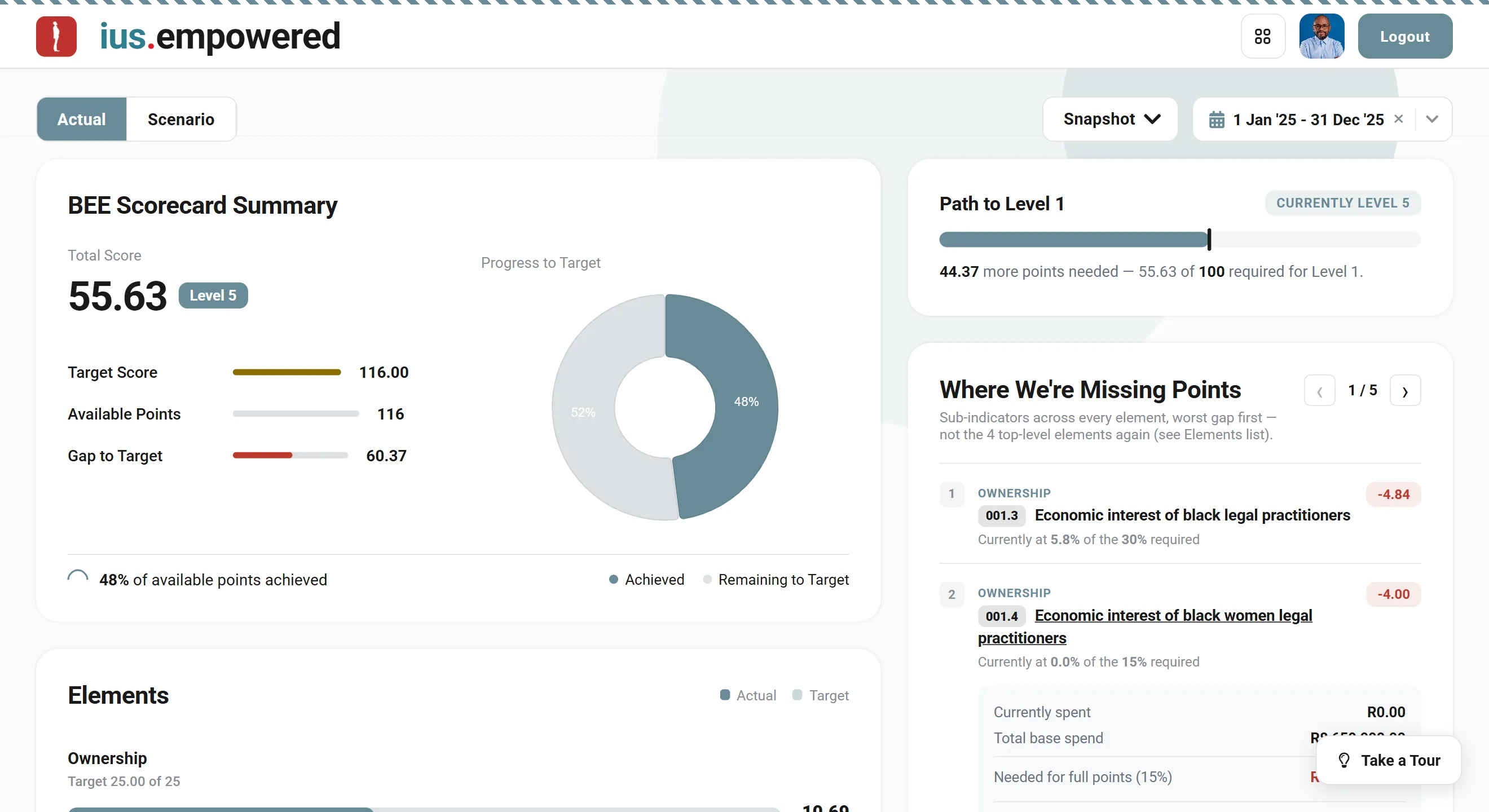Toggle Remaining to Target legend item
1489x812 pixels.
pyautogui.click(x=776, y=579)
